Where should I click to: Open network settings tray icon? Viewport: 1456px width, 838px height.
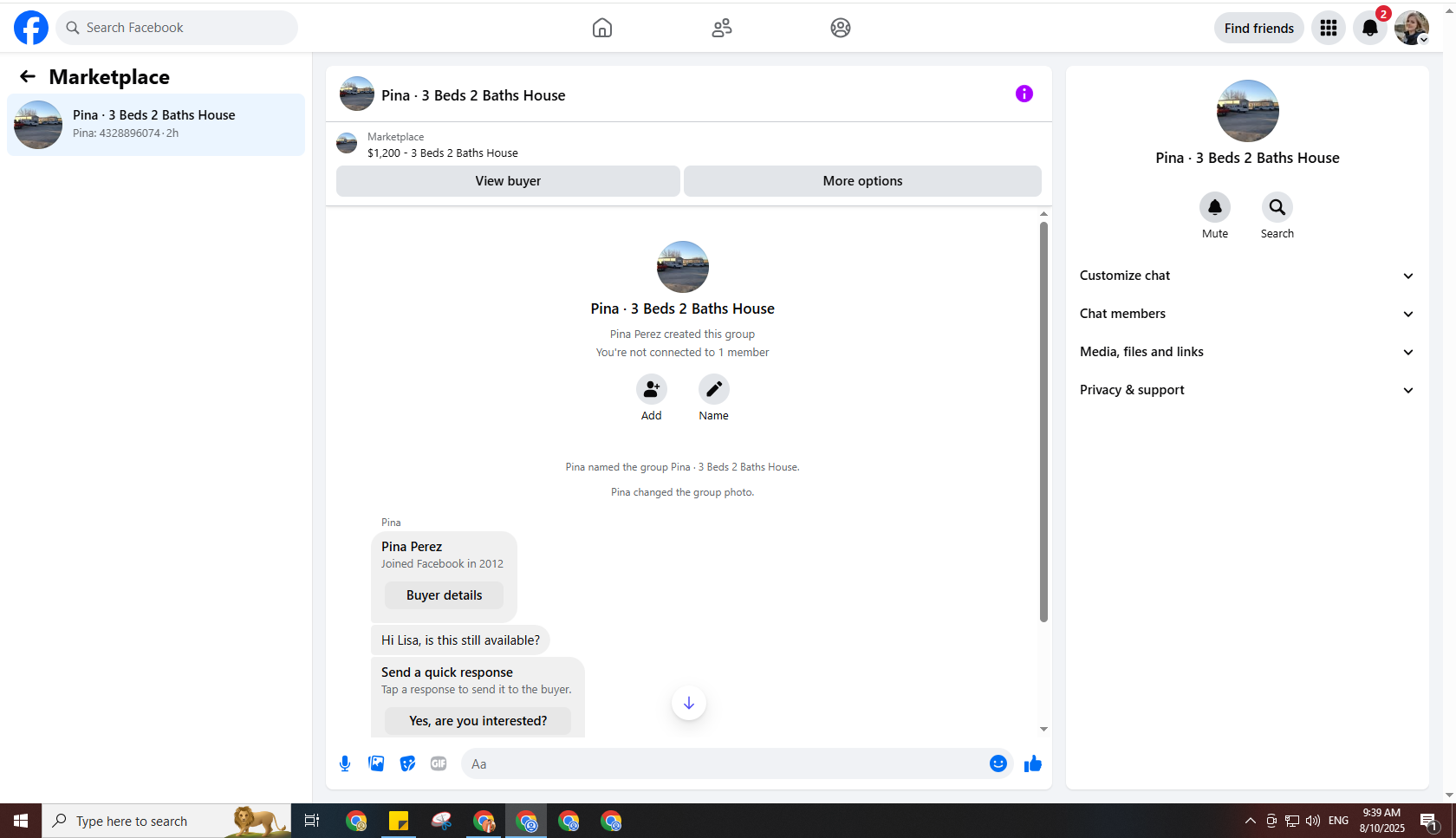[1292, 821]
